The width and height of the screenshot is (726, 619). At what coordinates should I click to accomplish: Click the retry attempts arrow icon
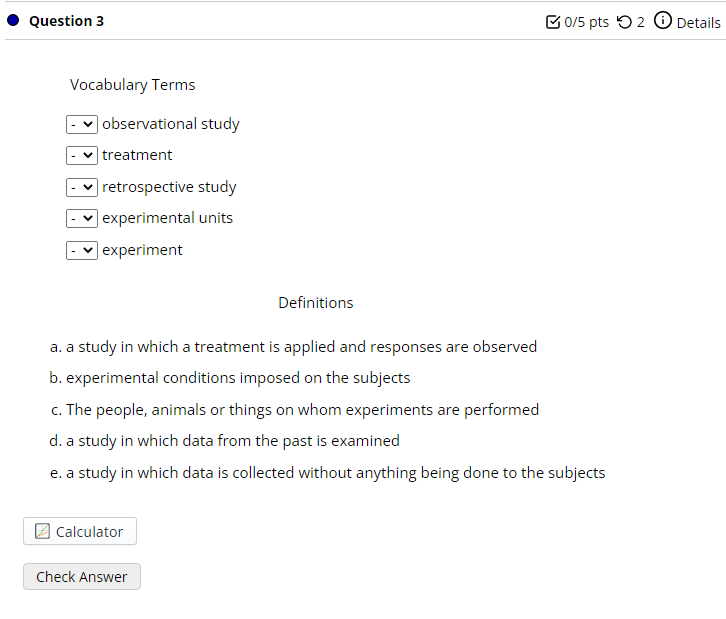625,22
